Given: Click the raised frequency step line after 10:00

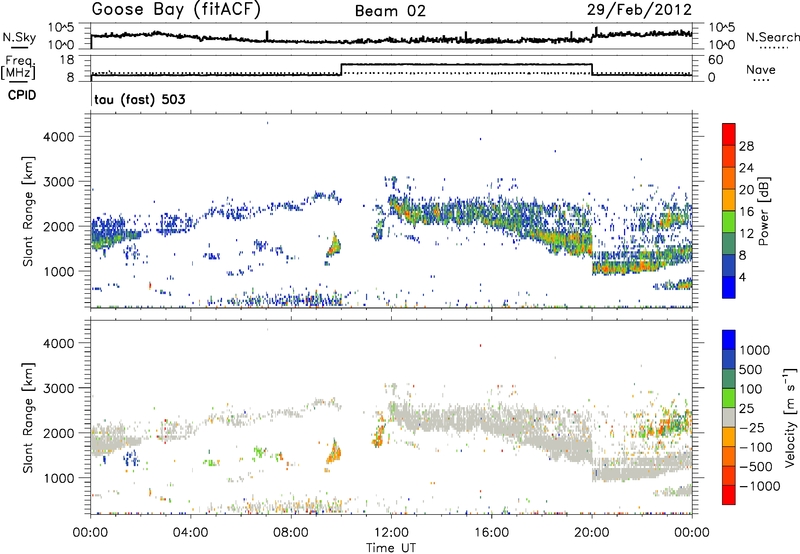Looking at the screenshot, I should [466, 64].
